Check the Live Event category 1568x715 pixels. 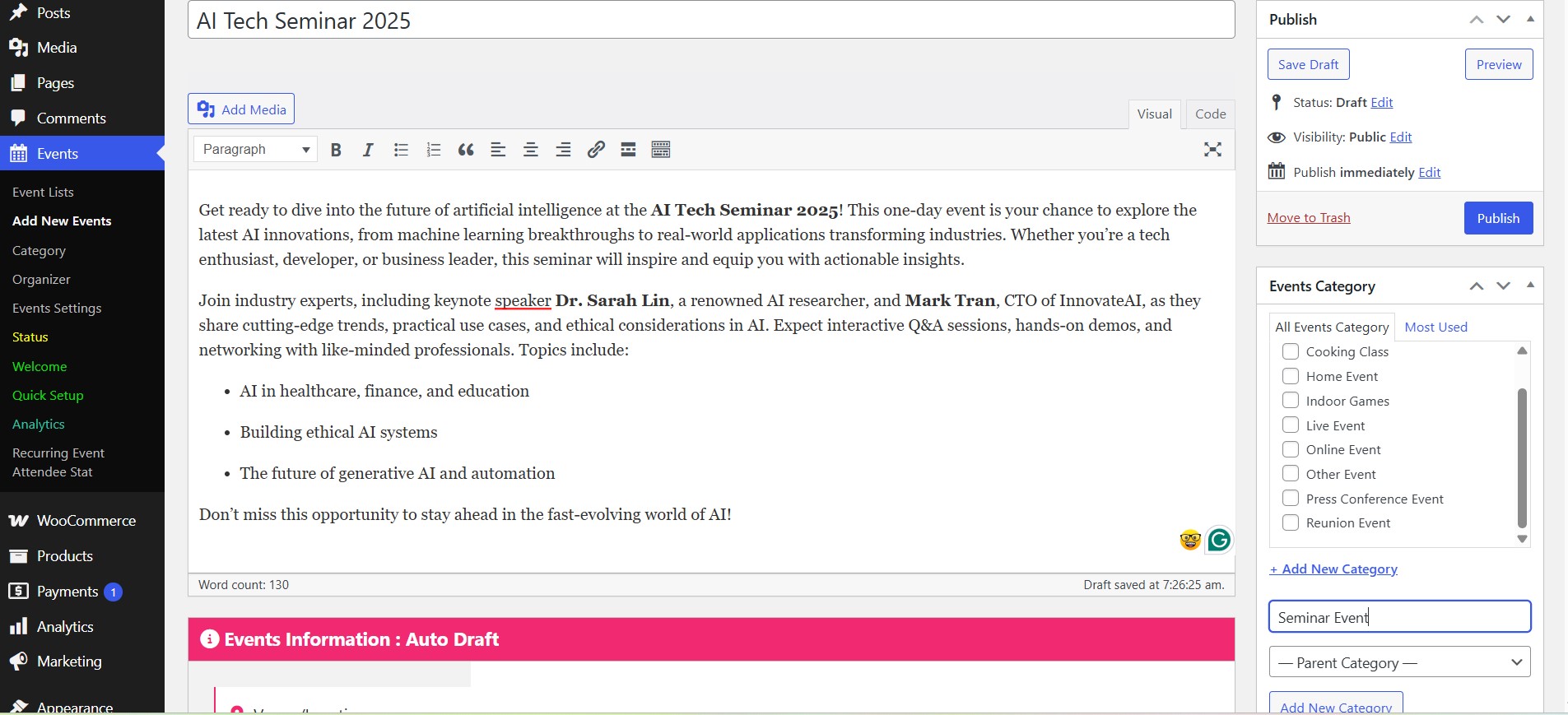coord(1291,425)
